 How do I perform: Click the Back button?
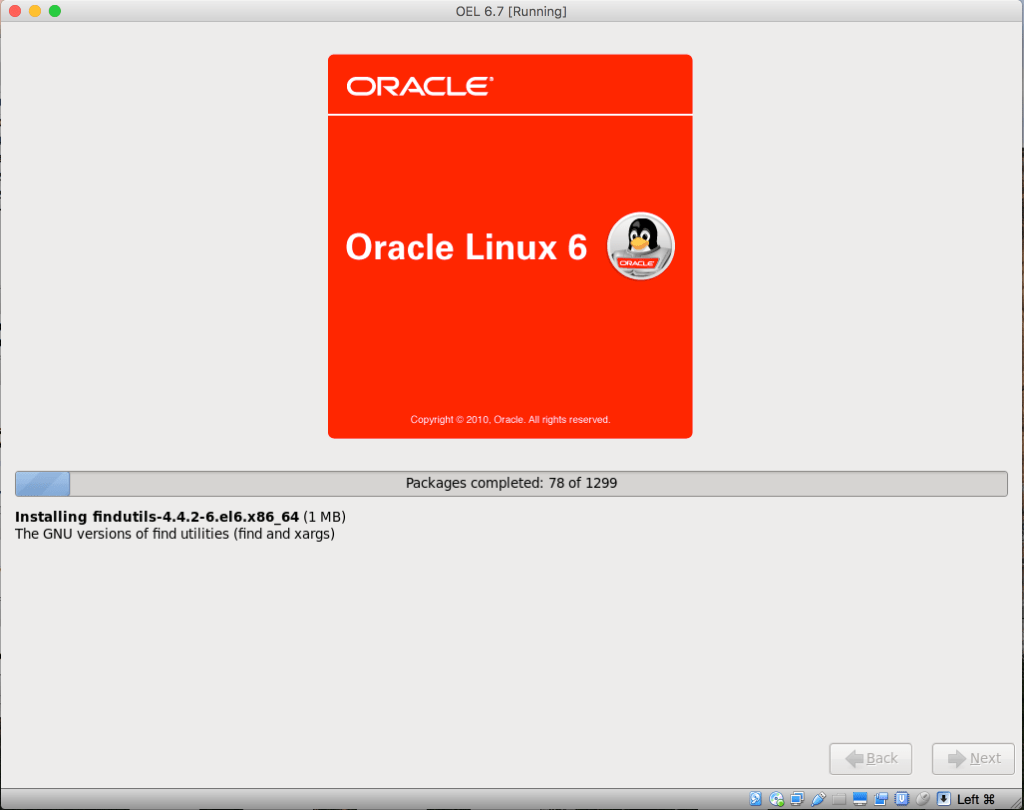[871, 758]
